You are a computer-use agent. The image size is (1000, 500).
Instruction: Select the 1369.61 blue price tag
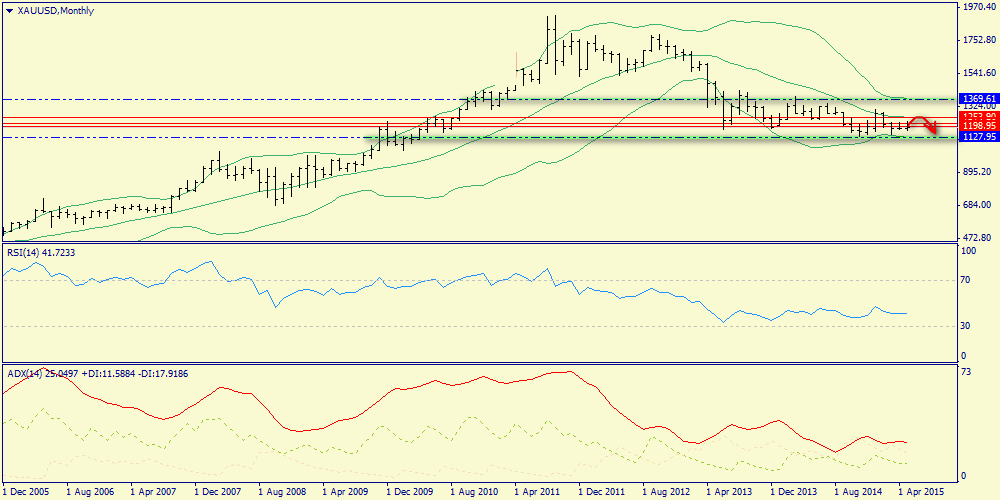978,99
